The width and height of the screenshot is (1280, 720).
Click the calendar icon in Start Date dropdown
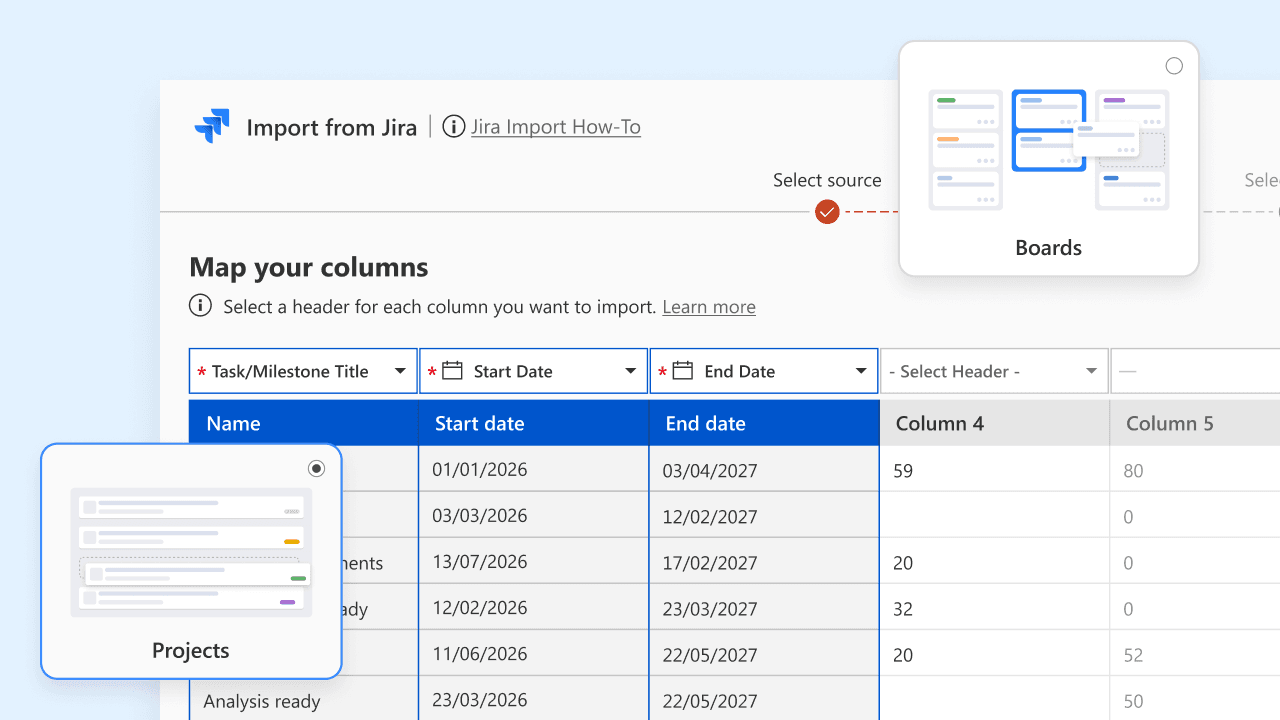[452, 371]
